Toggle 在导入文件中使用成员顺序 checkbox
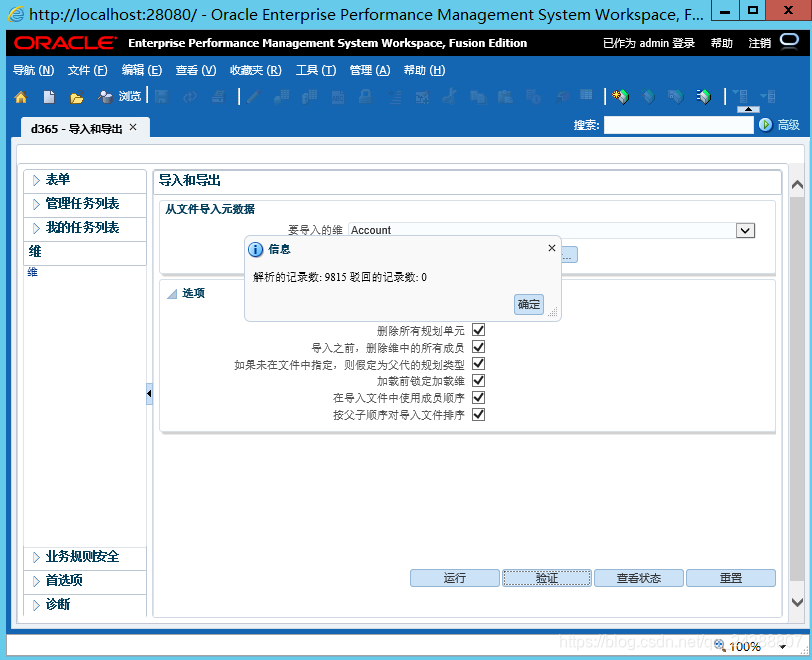 [x=478, y=398]
